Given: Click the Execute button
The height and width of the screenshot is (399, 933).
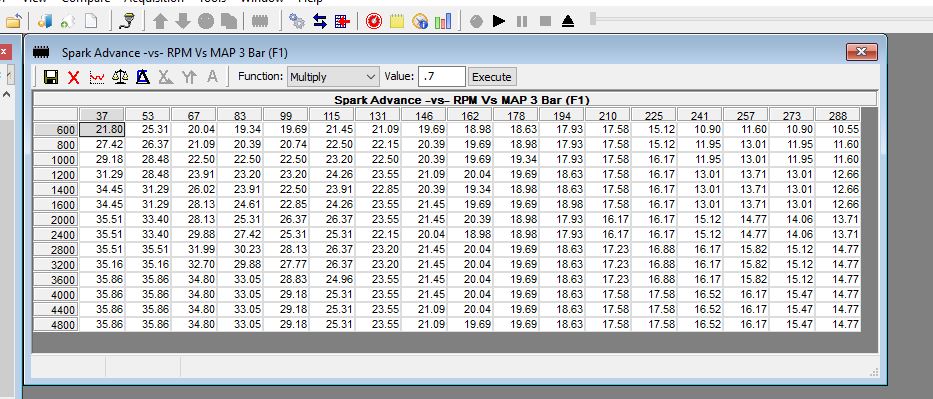Looking at the screenshot, I should click(x=491, y=77).
